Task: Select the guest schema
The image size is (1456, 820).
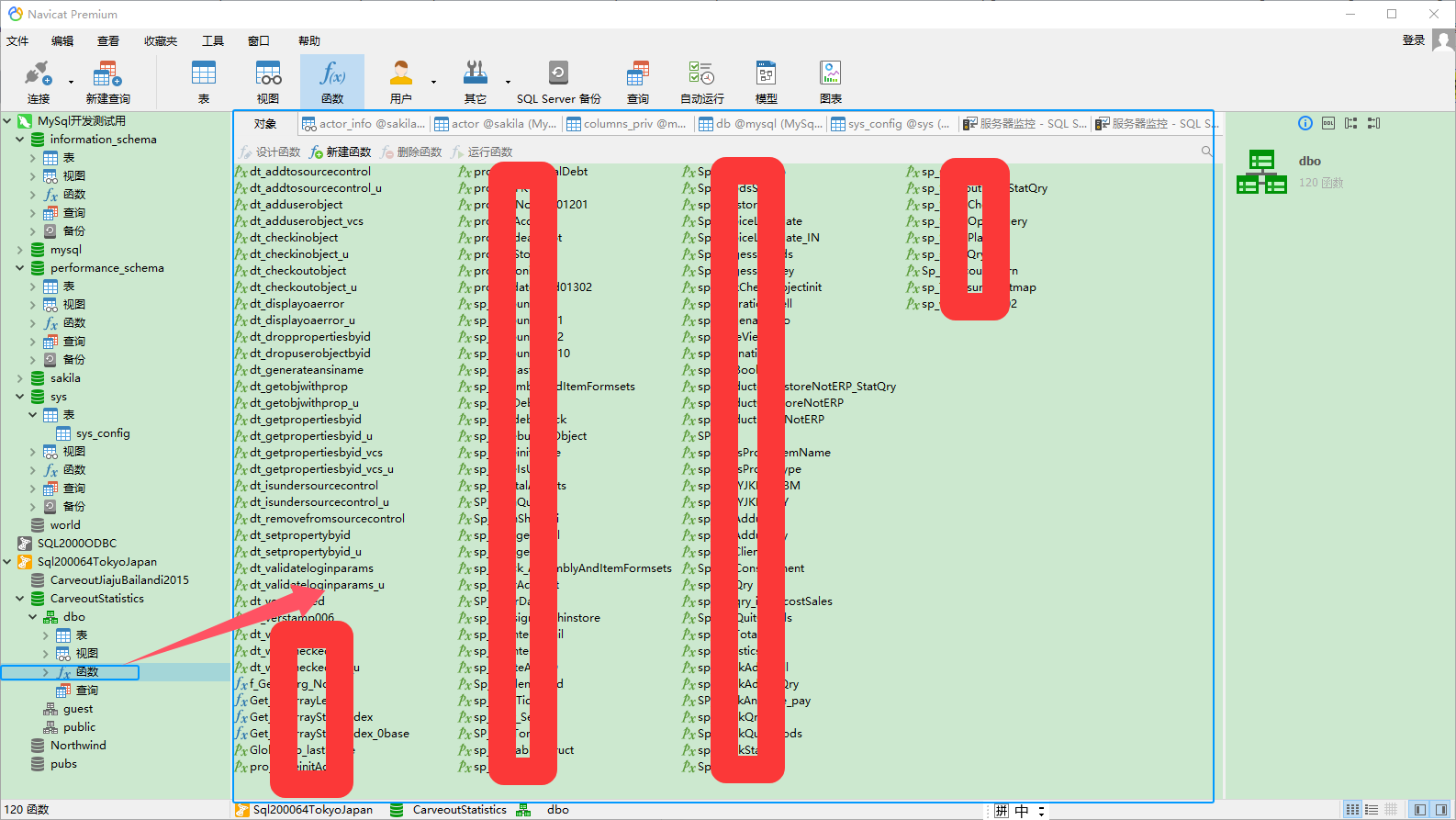Action: tap(78, 709)
